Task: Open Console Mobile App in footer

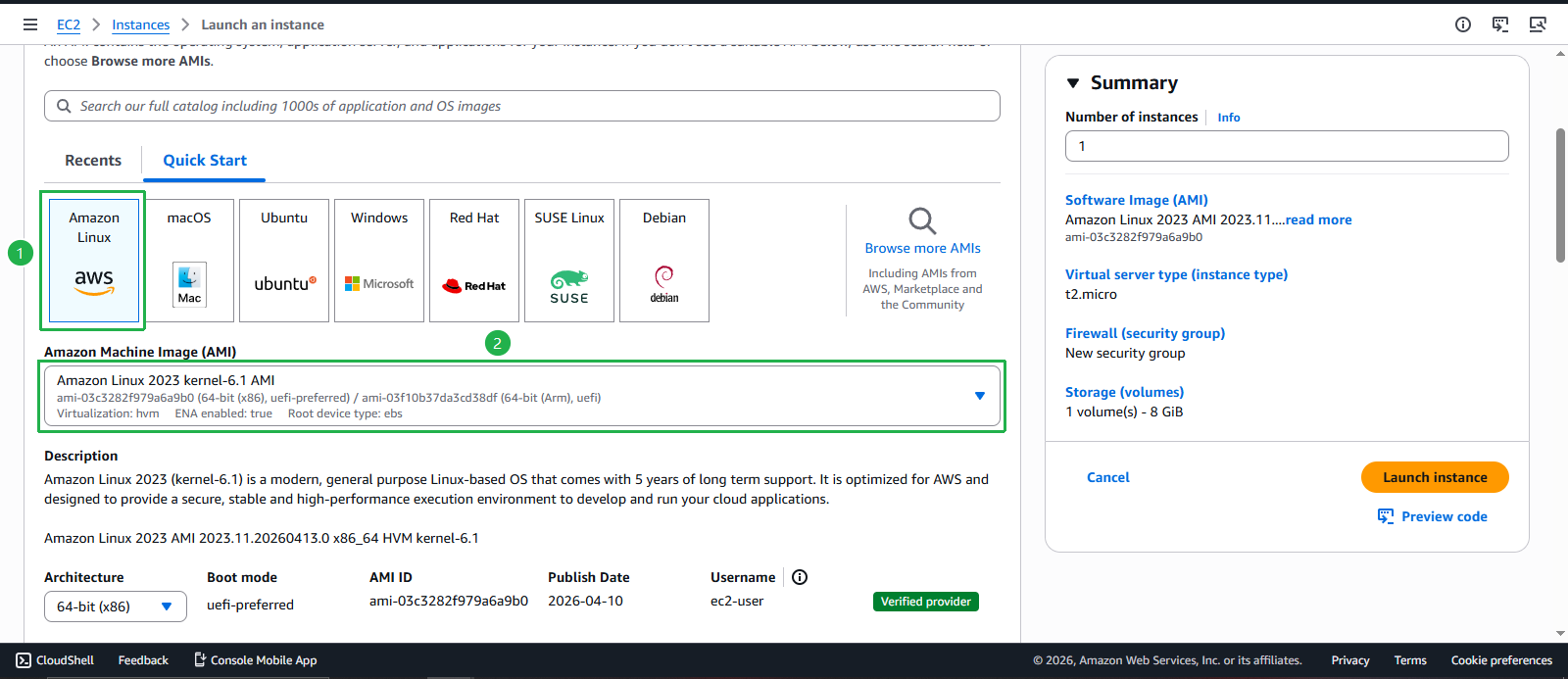Action: 255,660
